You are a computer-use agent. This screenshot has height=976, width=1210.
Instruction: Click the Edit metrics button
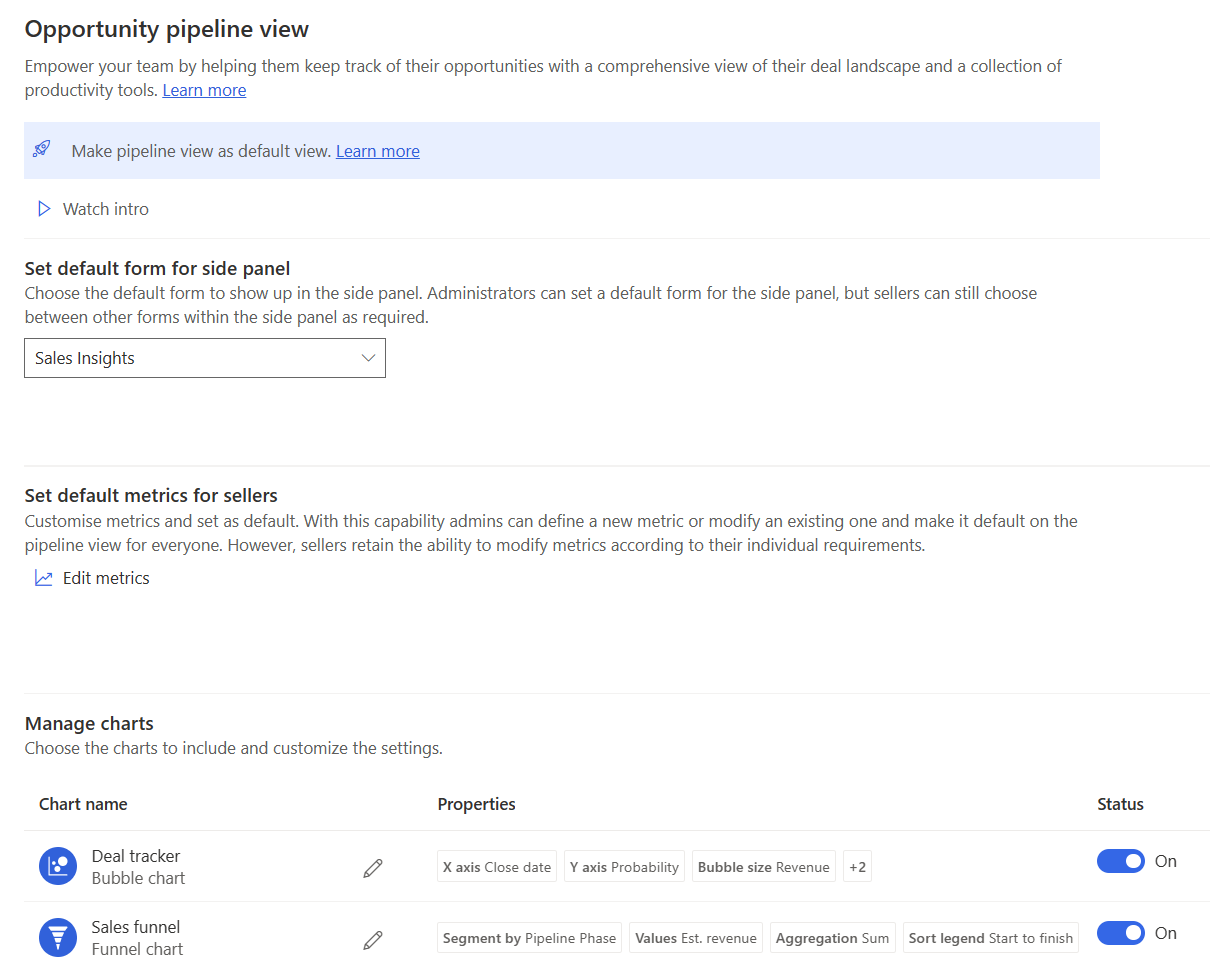[x=105, y=578]
